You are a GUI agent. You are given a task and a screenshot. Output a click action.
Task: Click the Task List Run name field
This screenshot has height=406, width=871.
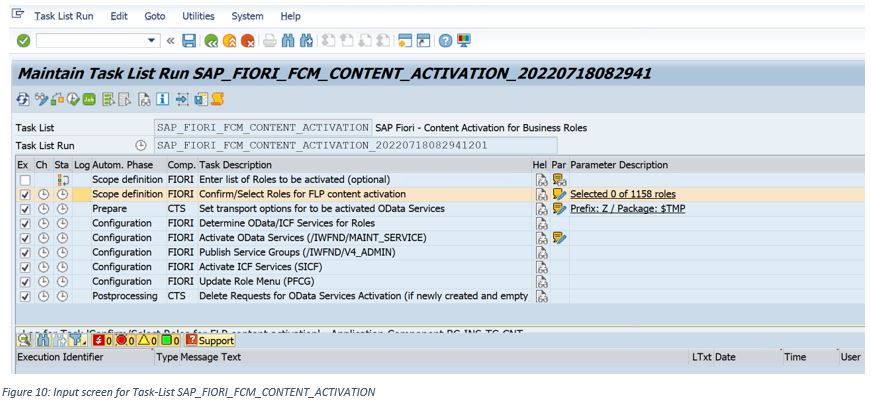point(356,146)
